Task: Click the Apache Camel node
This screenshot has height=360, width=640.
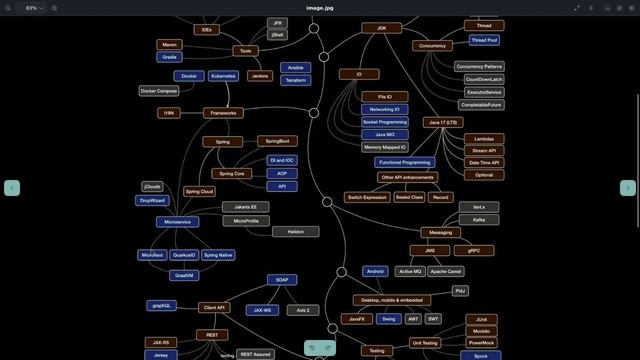Action: [x=446, y=271]
